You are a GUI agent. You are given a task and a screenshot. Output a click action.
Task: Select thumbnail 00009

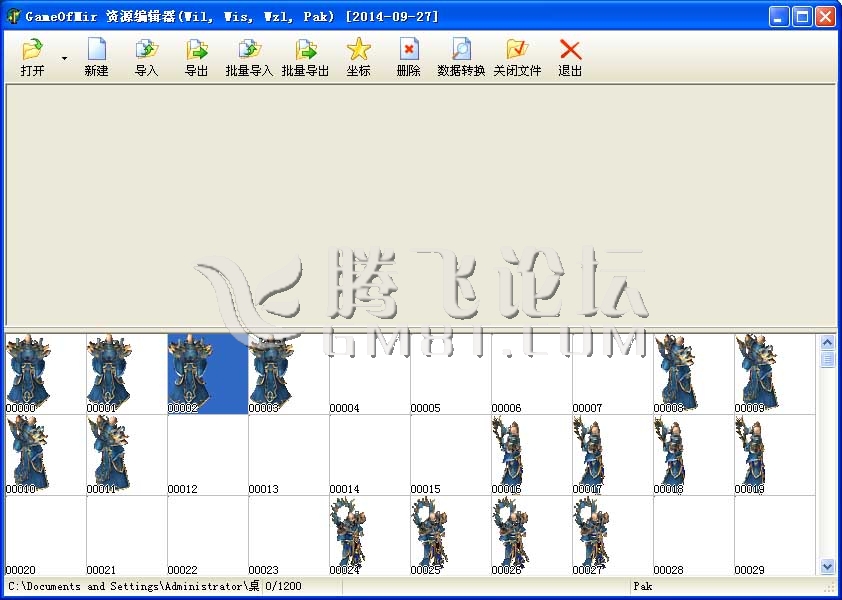[775, 374]
